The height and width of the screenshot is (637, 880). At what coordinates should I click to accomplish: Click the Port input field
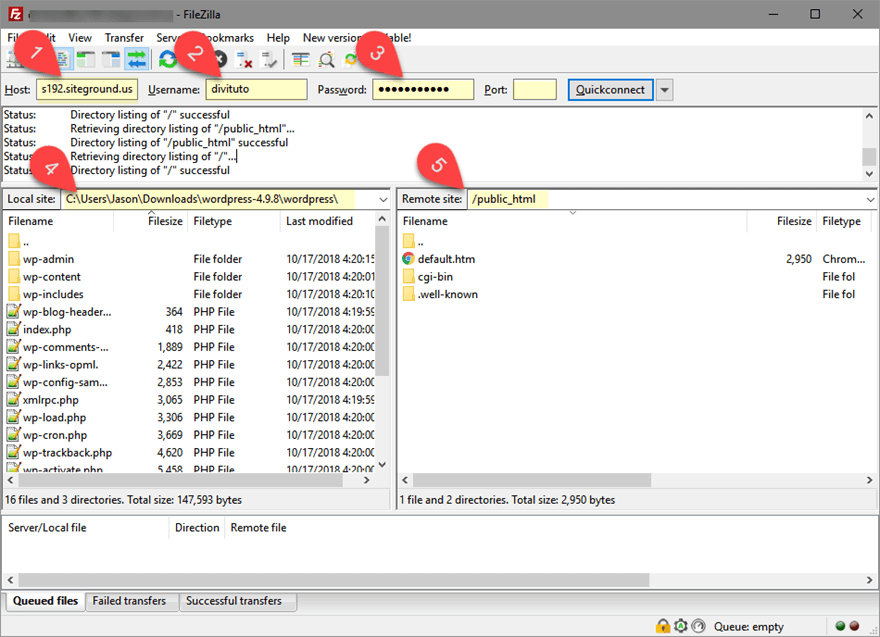tap(535, 89)
